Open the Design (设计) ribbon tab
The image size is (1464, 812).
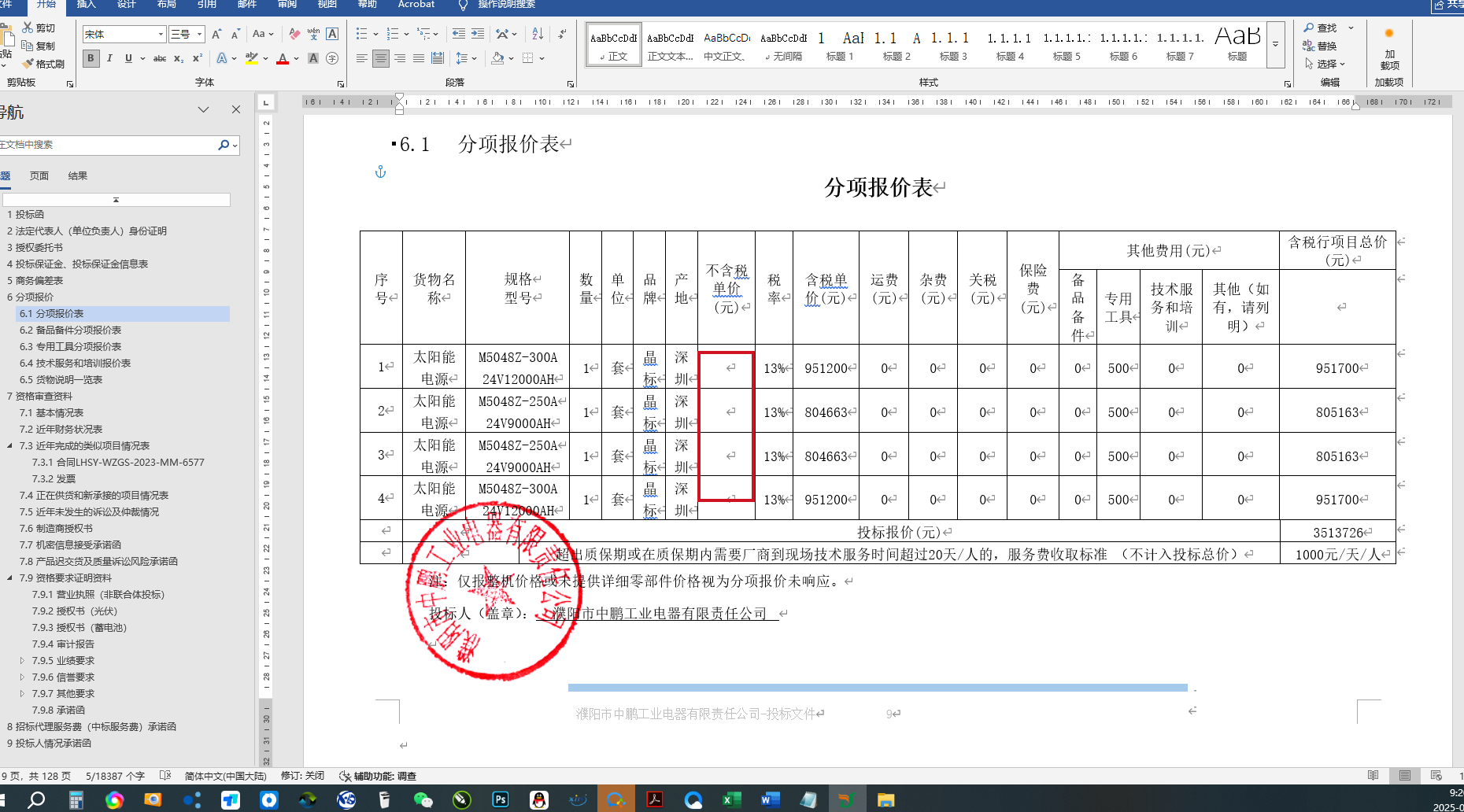pyautogui.click(x=126, y=5)
